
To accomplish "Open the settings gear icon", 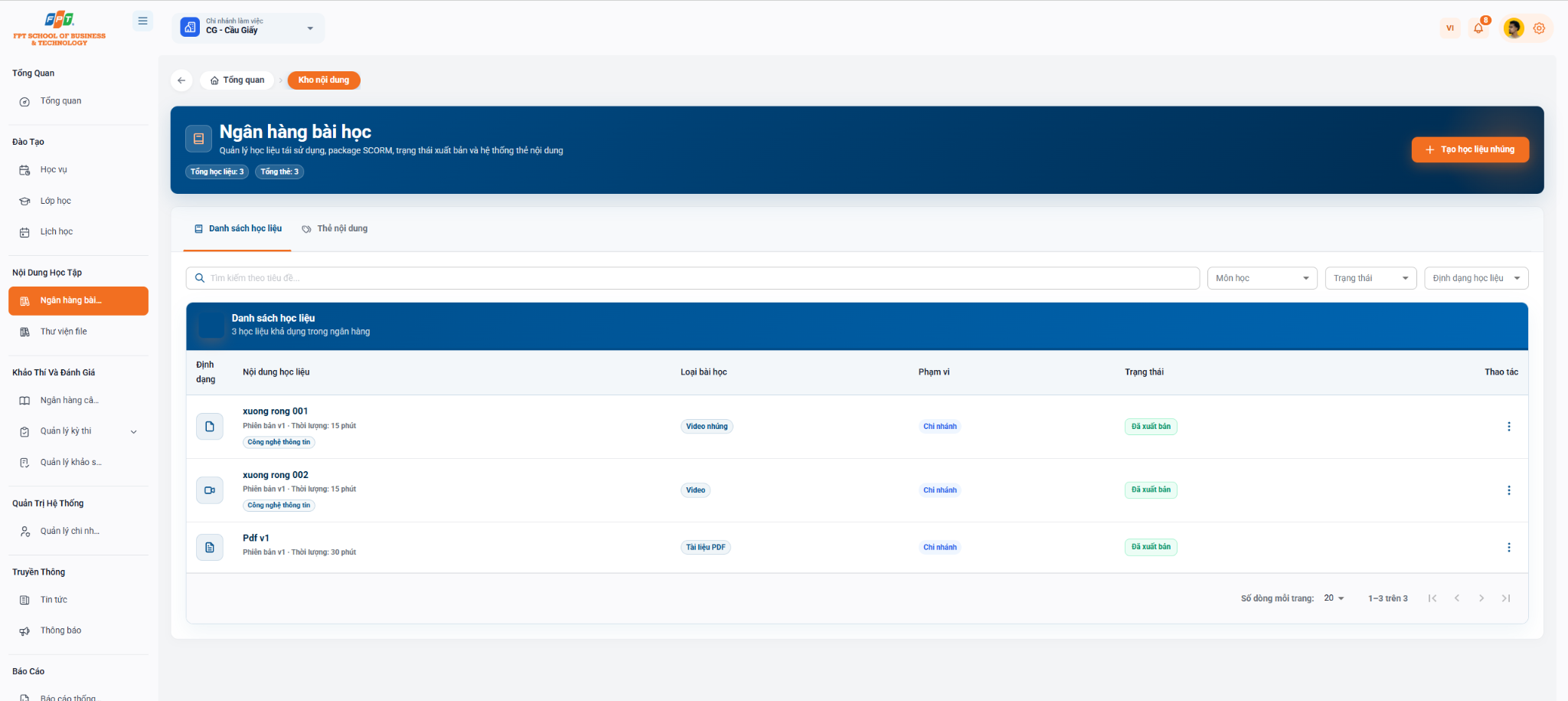I will 1539,28.
